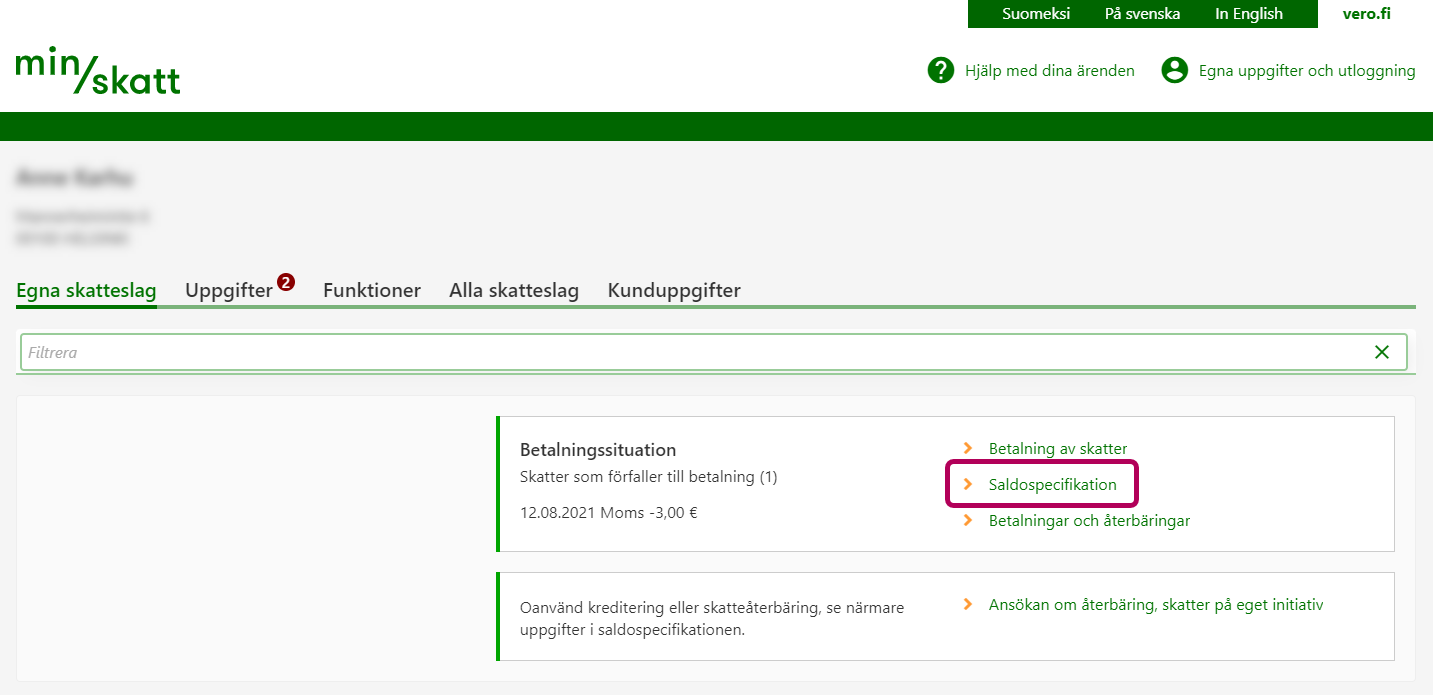Click the arrow beside Betalning av skatter
The image size is (1433, 695).
click(967, 449)
